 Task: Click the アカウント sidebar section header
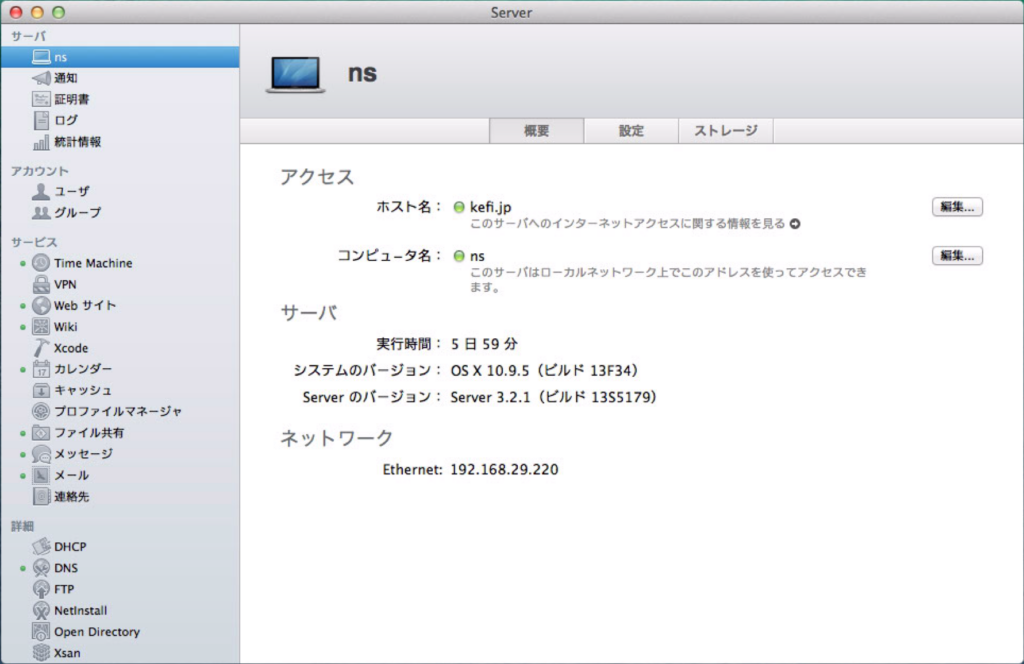click(x=39, y=171)
